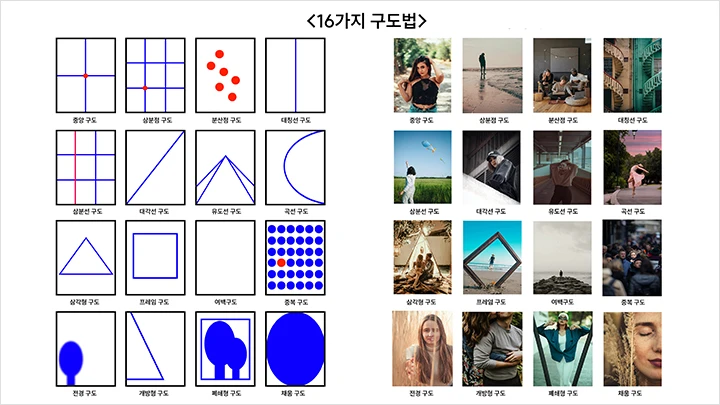Viewport: 720px width, 405px height.
Task: Click the 대각선 구도 diagonal line diagram
Action: [155, 168]
